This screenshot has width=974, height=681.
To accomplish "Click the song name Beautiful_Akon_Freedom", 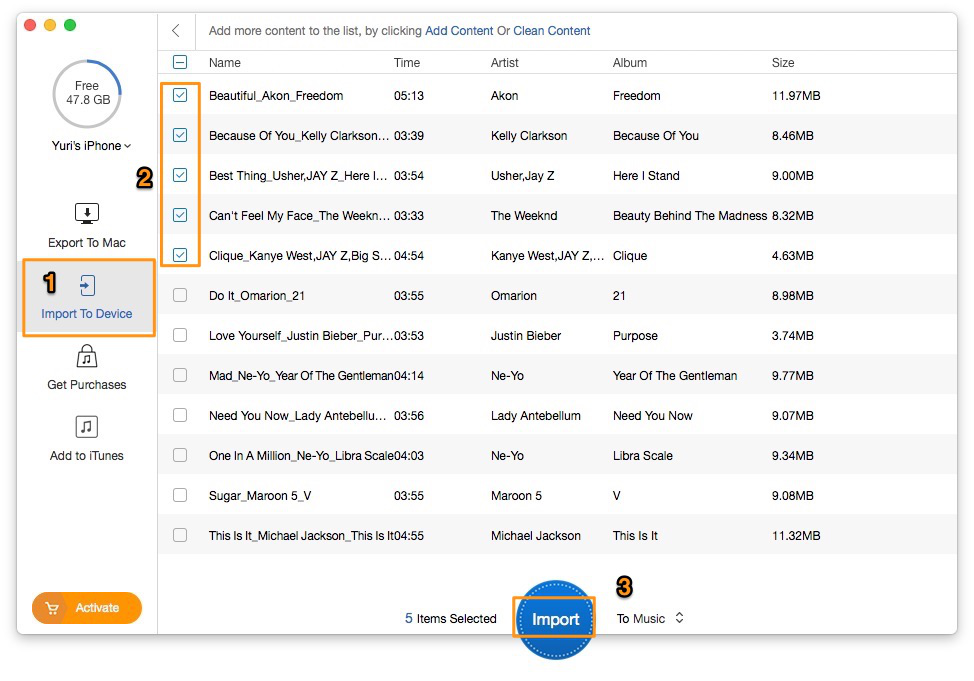I will 276,96.
